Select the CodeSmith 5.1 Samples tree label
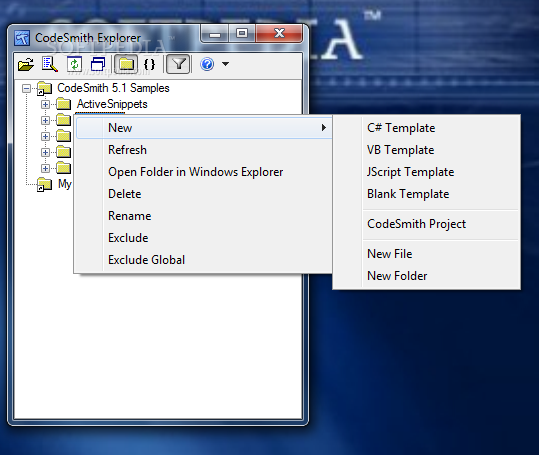Image resolution: width=539 pixels, height=455 pixels. (113, 88)
